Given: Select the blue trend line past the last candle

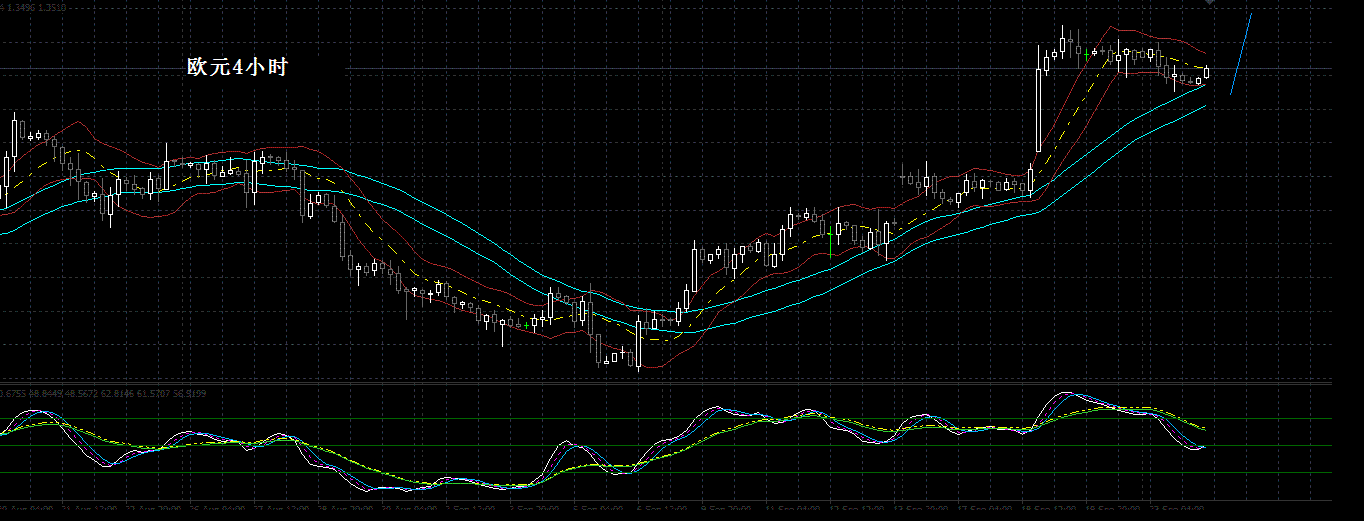Looking at the screenshot, I should pyautogui.click(x=1241, y=55).
